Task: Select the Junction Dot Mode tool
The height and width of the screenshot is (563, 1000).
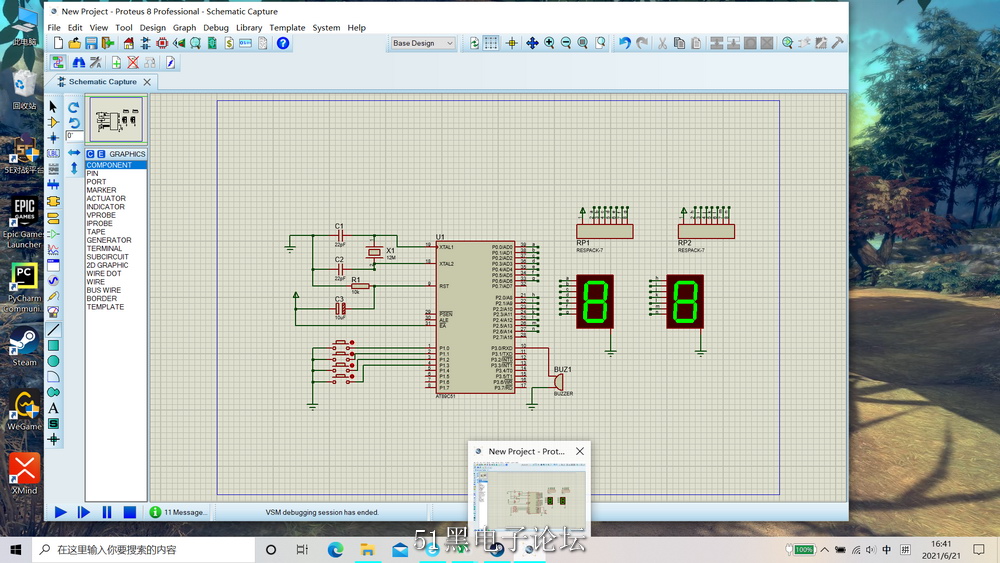Action: (x=53, y=138)
